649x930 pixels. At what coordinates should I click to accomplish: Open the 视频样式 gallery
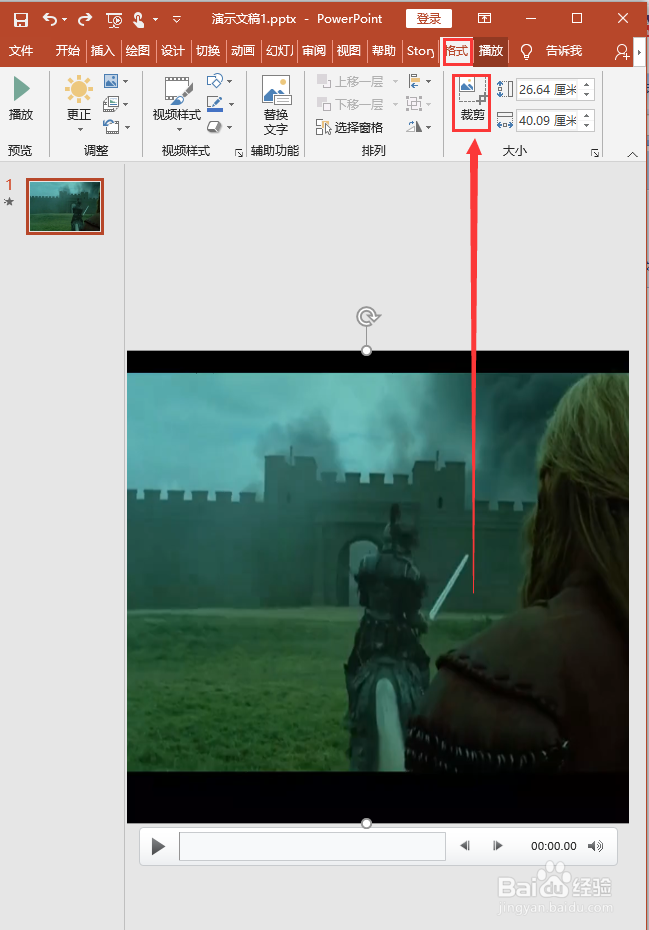click(177, 104)
